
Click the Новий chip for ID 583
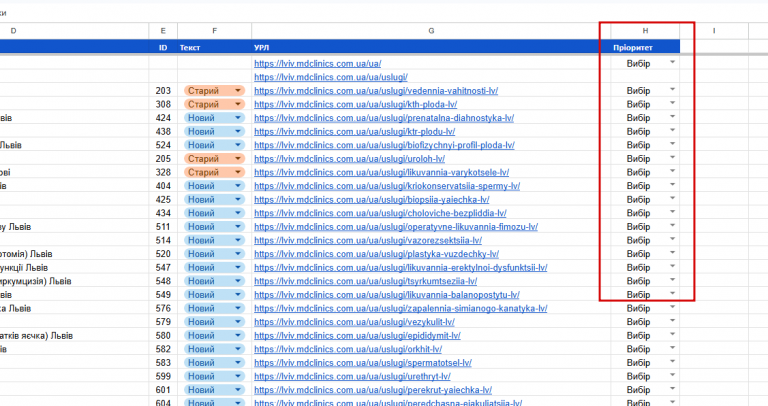[x=214, y=363]
